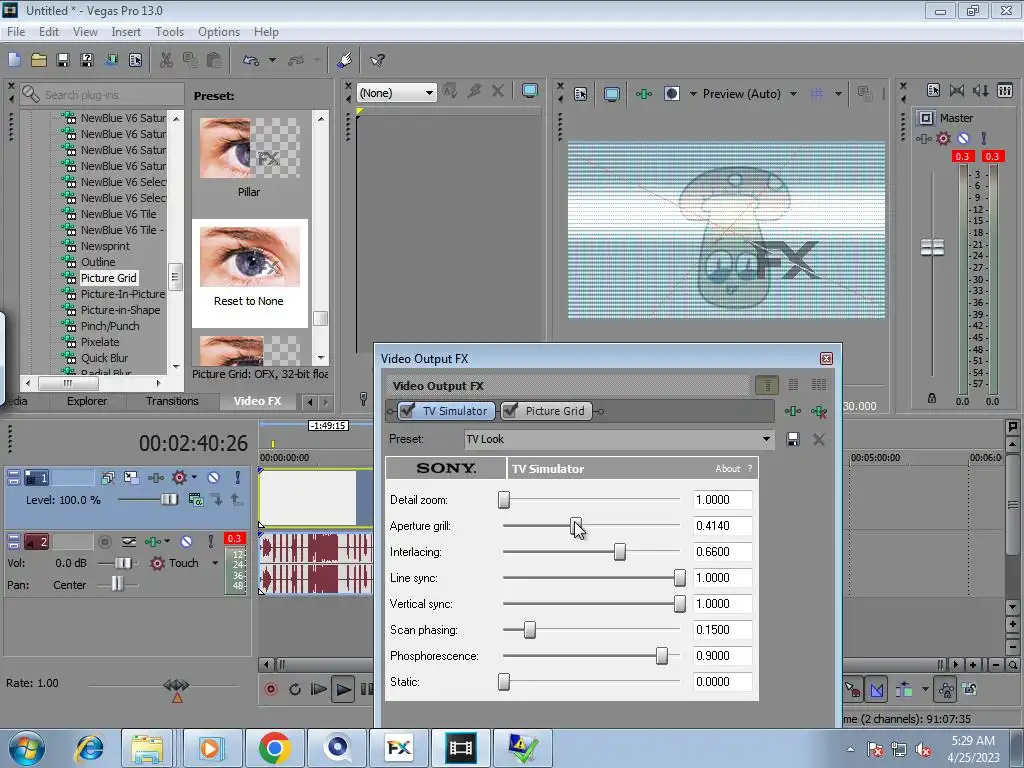1024x768 pixels.
Task: Click the Search plug-ins field
Action: [103, 95]
